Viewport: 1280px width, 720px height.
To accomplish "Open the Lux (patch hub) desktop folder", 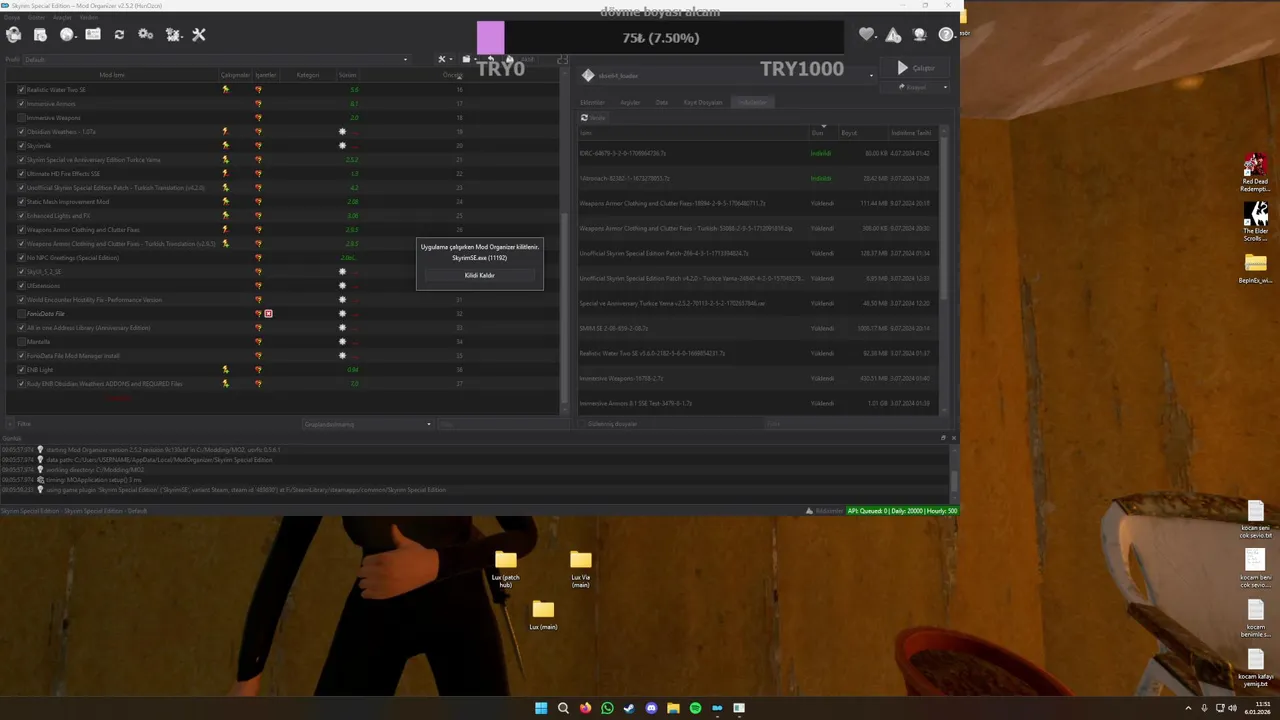I will pos(506,567).
